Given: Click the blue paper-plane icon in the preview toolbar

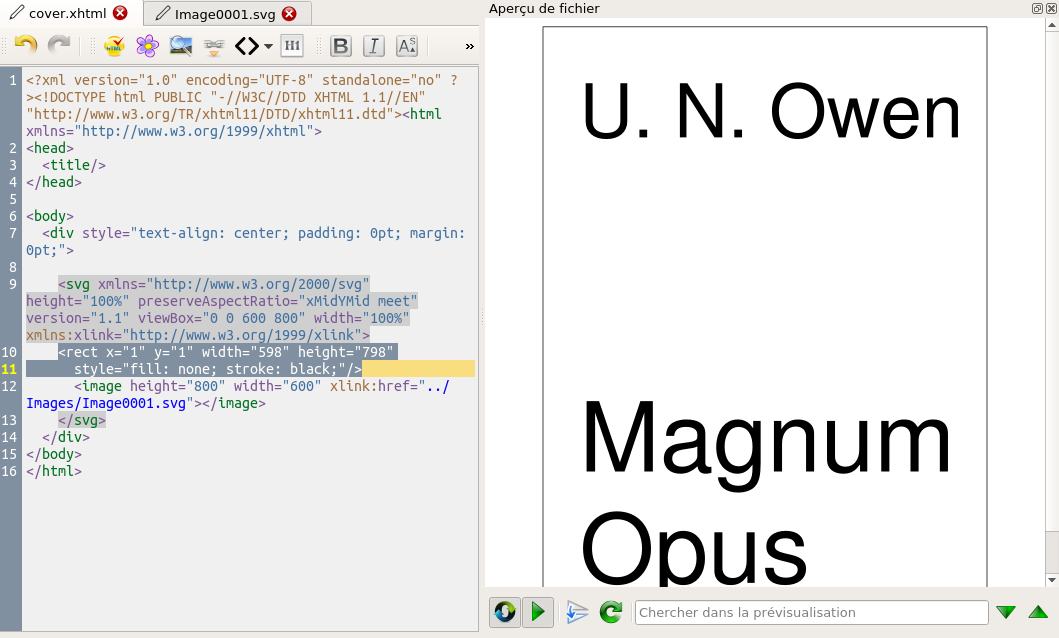Looking at the screenshot, I should (x=577, y=612).
